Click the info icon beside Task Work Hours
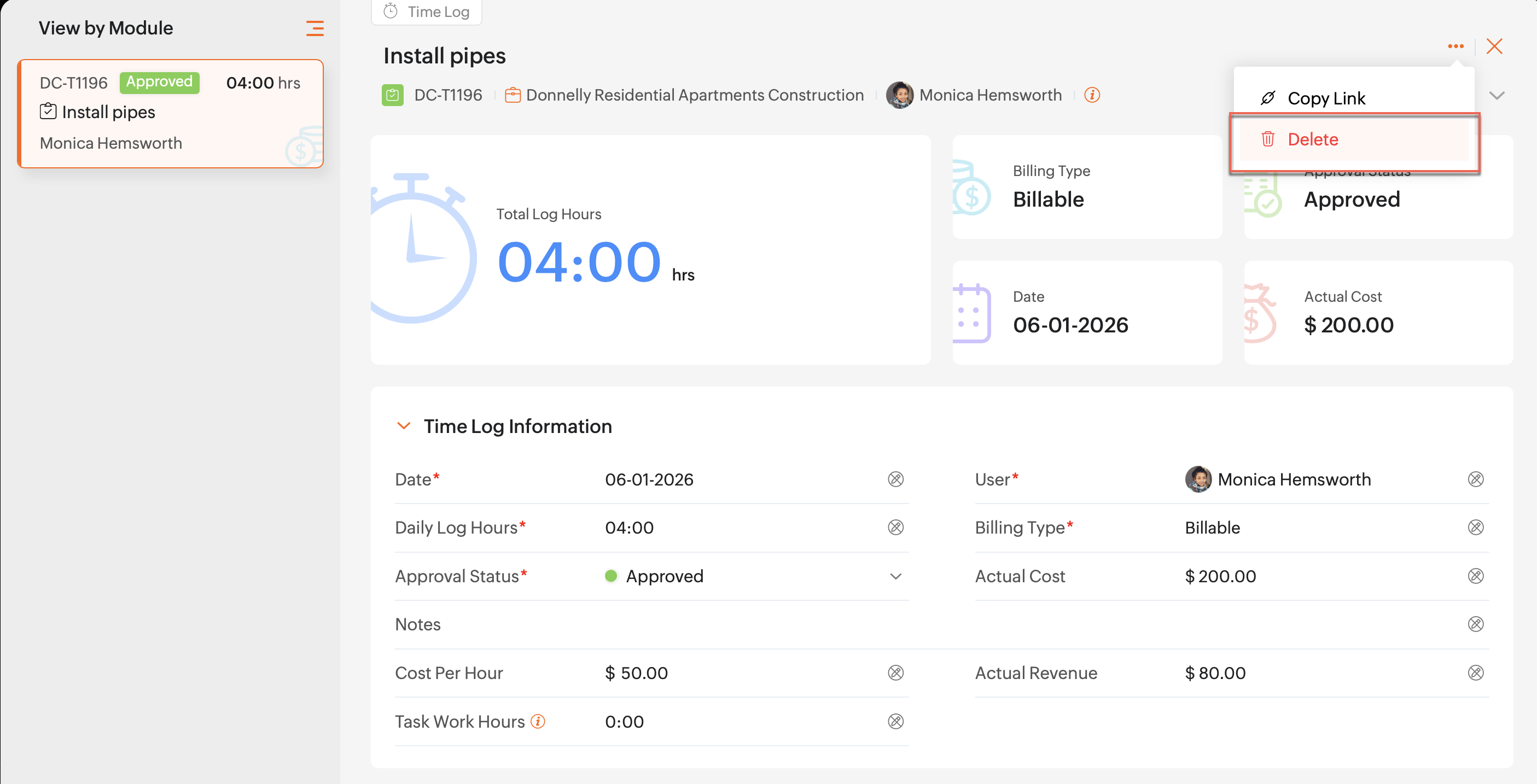This screenshot has height=784, width=1537. click(x=538, y=721)
